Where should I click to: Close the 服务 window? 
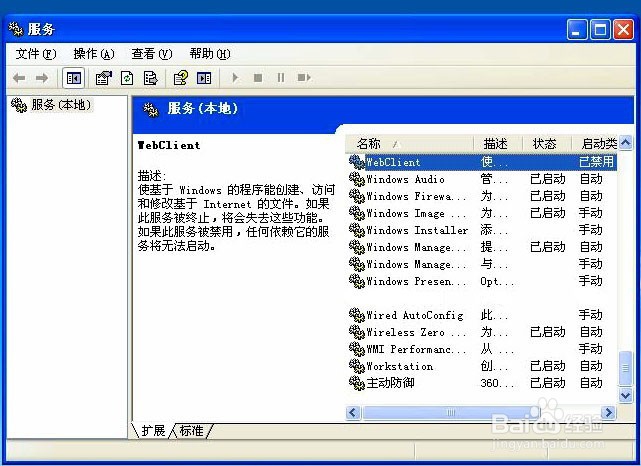pos(623,29)
